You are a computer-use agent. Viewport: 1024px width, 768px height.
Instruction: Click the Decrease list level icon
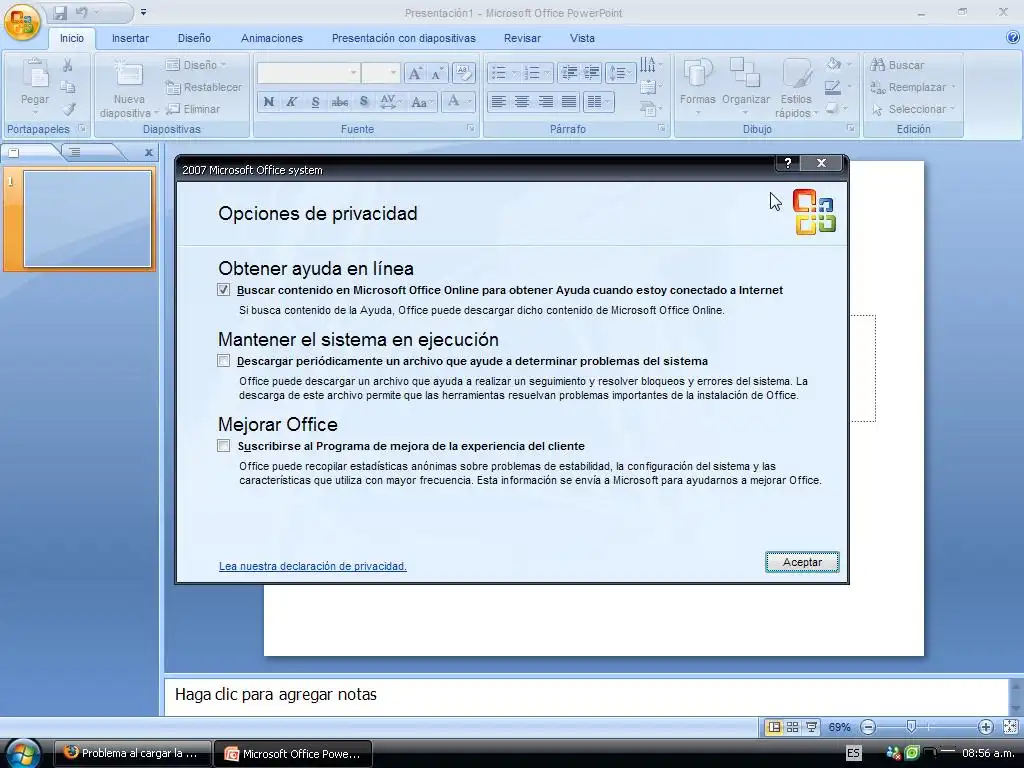click(x=569, y=72)
